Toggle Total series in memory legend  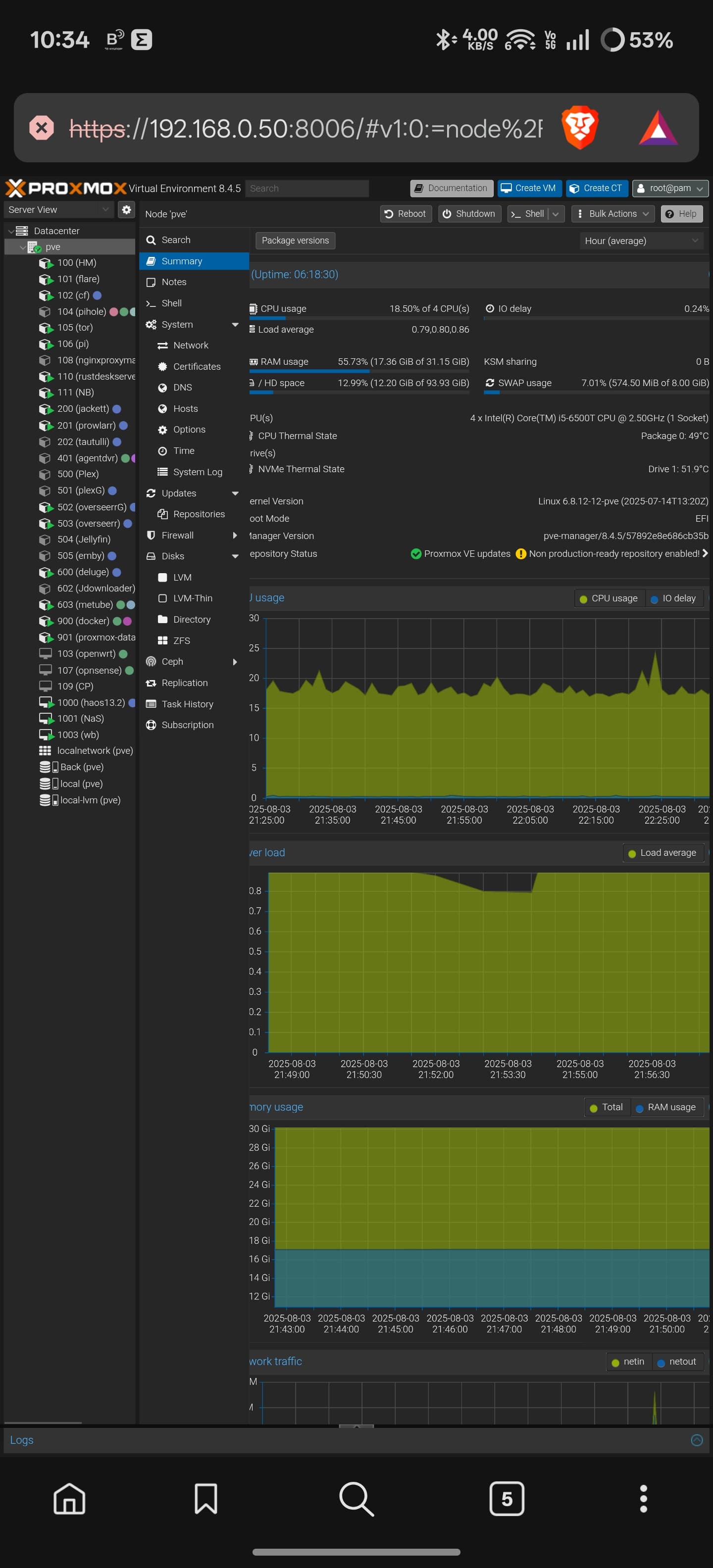click(607, 1107)
